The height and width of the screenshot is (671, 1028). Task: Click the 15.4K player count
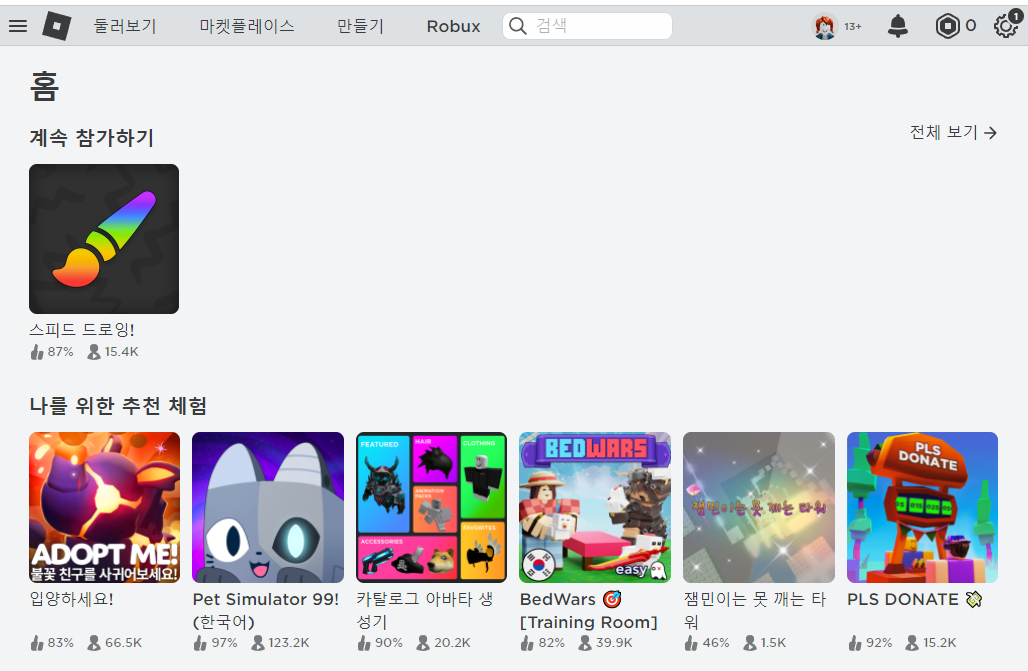coord(113,352)
